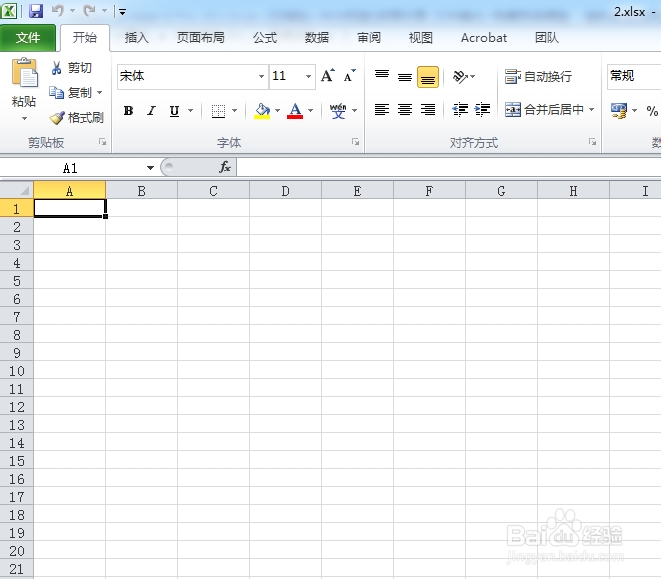Click row 10 header
Screen dimensions: 661x579
tap(17, 371)
